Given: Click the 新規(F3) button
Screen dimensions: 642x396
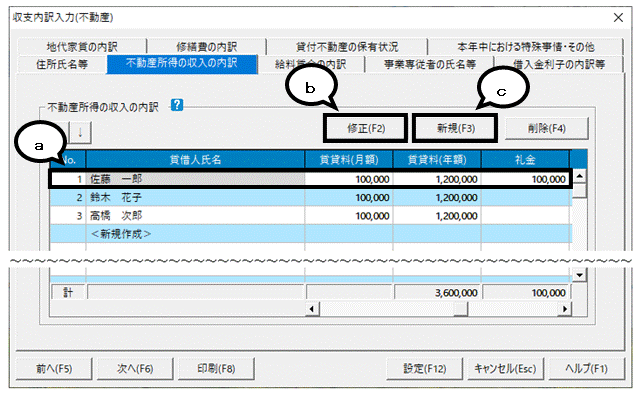Looking at the screenshot, I should pyautogui.click(x=455, y=129).
